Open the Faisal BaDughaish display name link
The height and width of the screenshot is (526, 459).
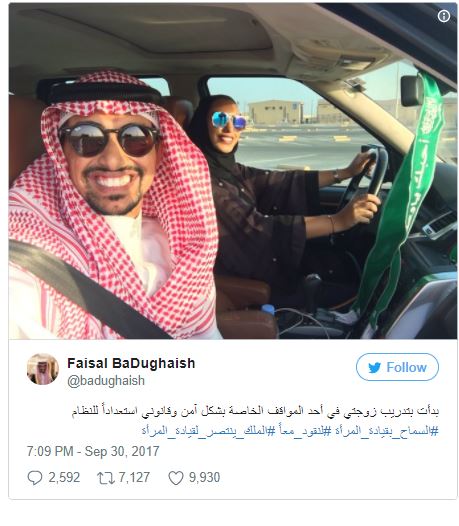(131, 363)
